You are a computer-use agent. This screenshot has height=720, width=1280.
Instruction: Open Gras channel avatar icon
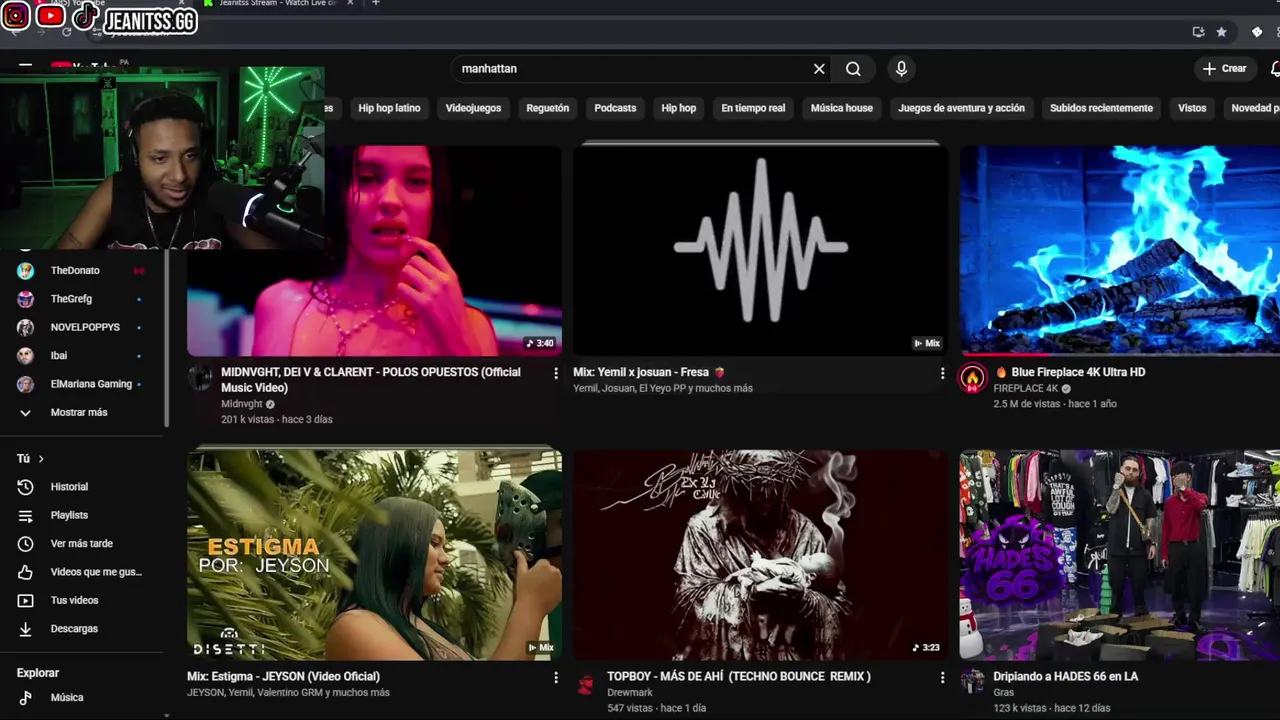(973, 682)
